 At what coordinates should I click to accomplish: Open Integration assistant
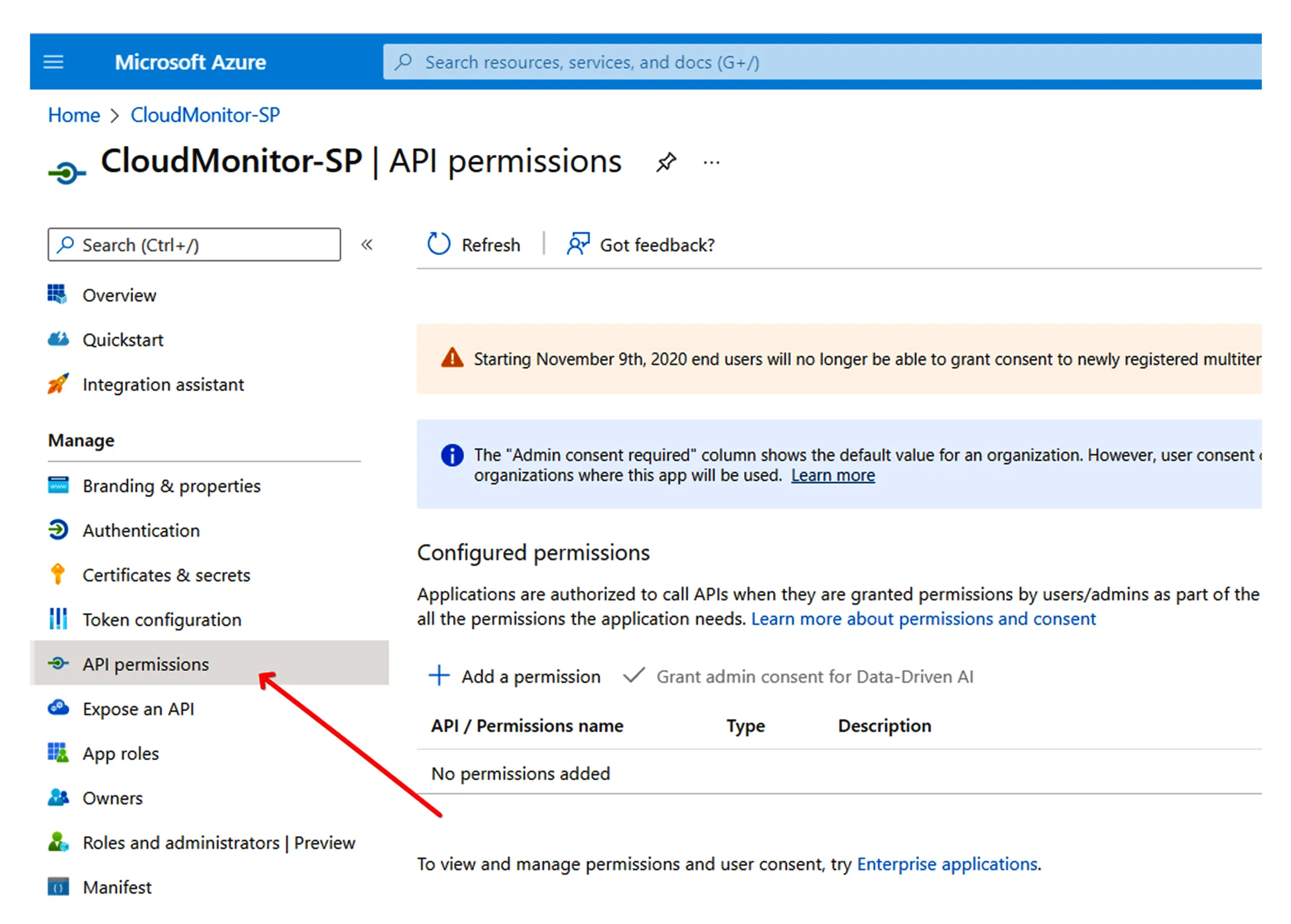[x=163, y=385]
